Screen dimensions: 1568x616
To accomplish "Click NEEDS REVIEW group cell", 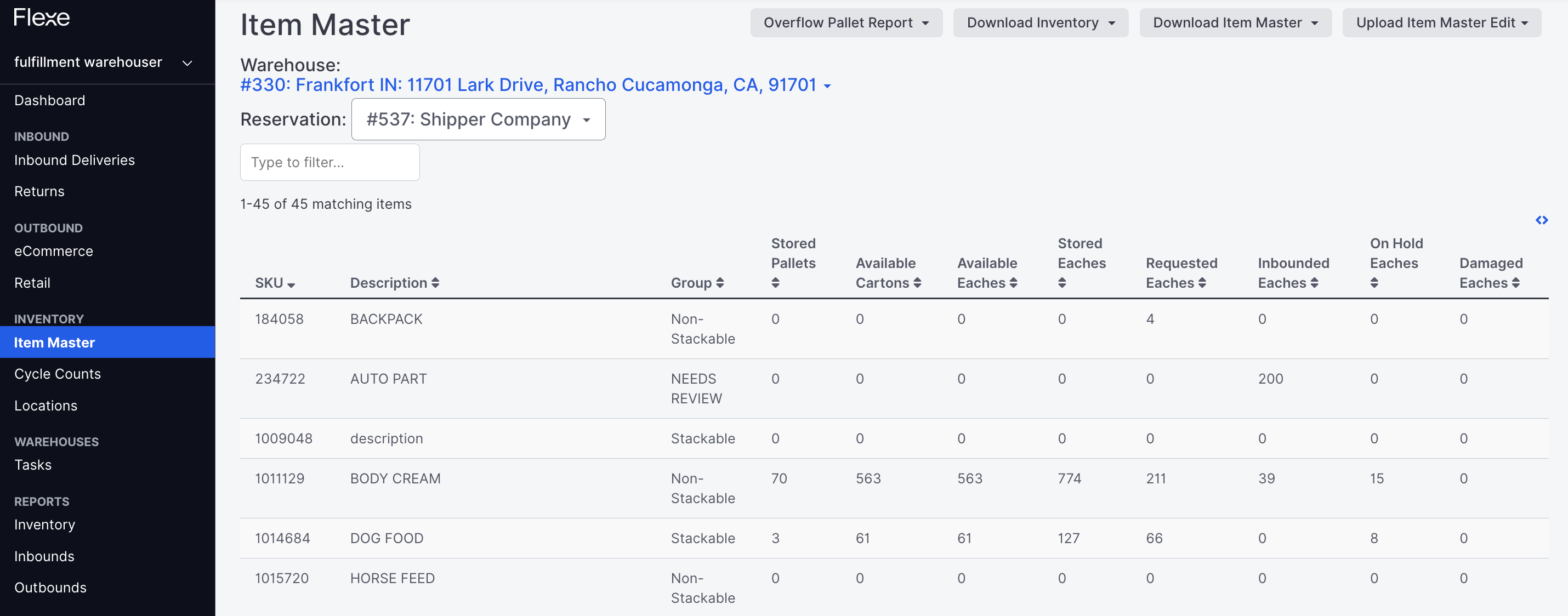I will coord(696,389).
